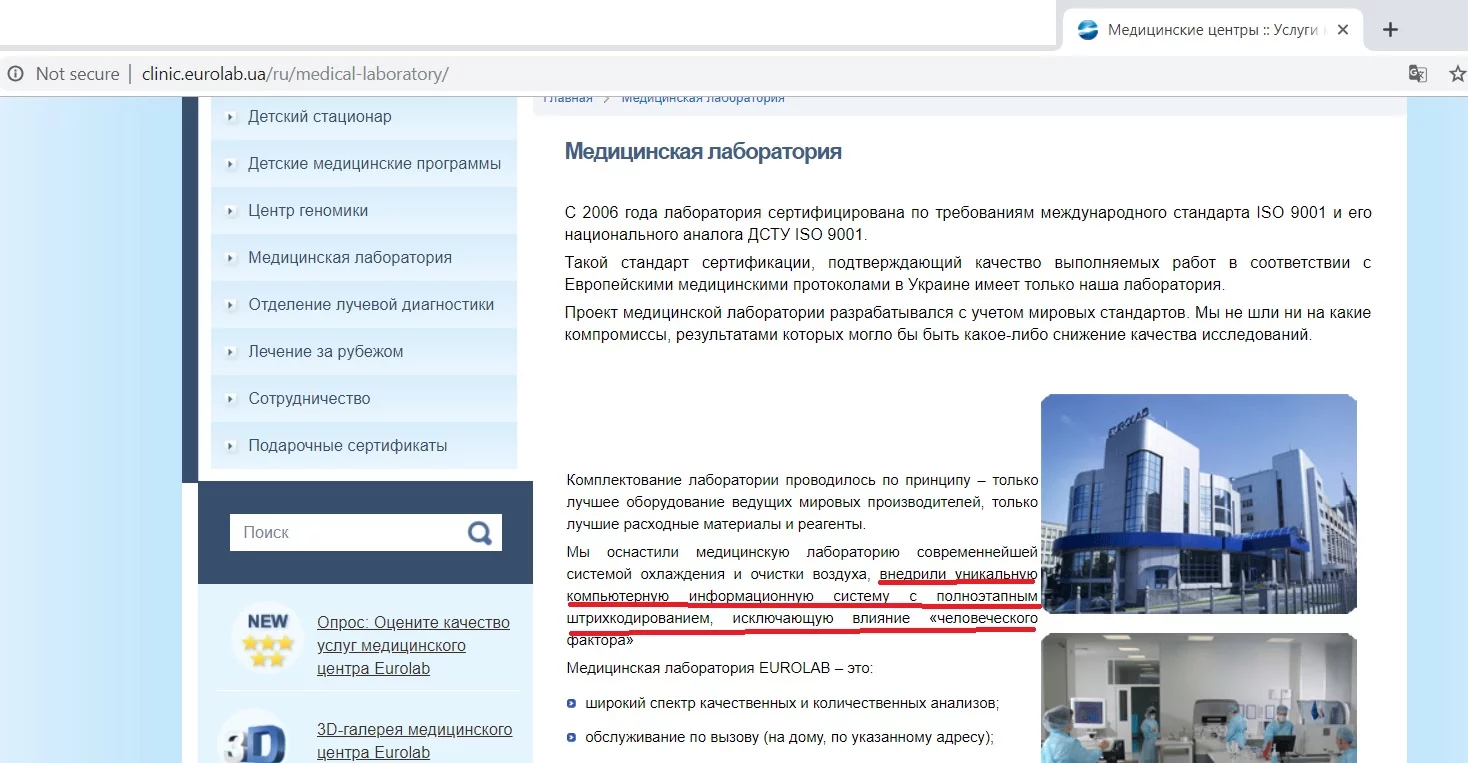Image resolution: width=1468 pixels, height=763 pixels.
Task: Open the Eurolab building photo
Action: click(x=1198, y=504)
